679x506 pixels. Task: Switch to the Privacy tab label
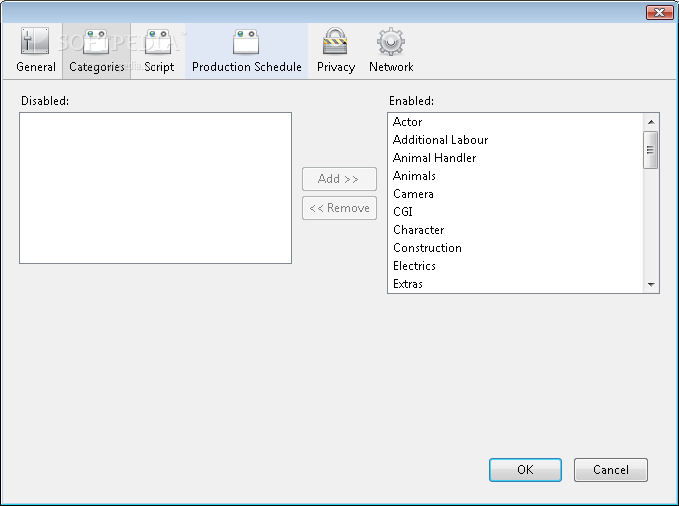pos(336,67)
